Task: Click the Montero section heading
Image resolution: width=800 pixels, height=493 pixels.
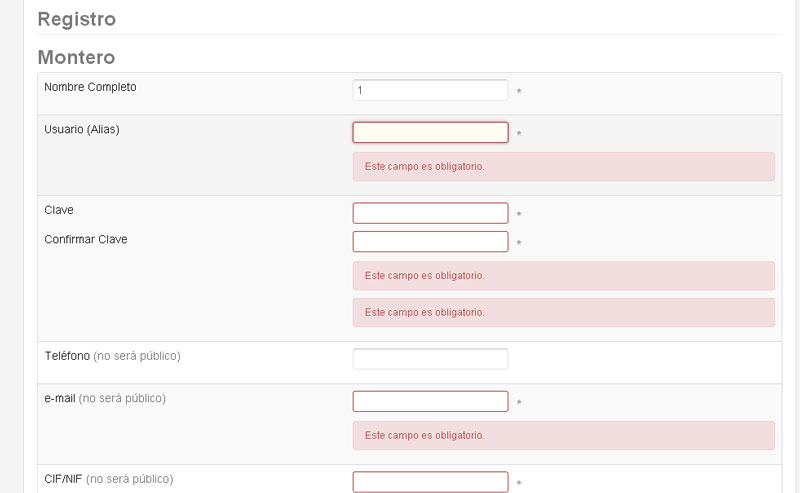Action: [77, 57]
